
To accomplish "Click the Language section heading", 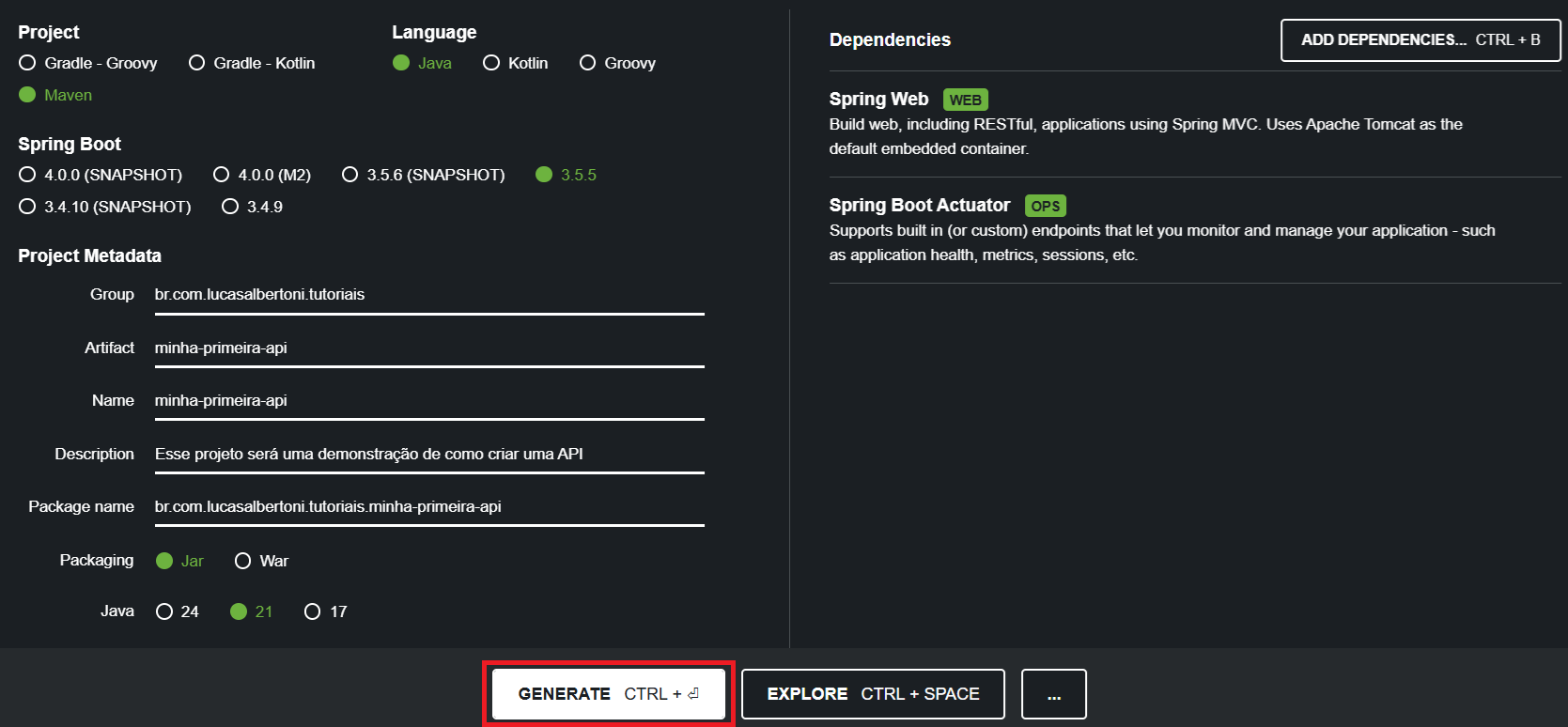I will [434, 32].
